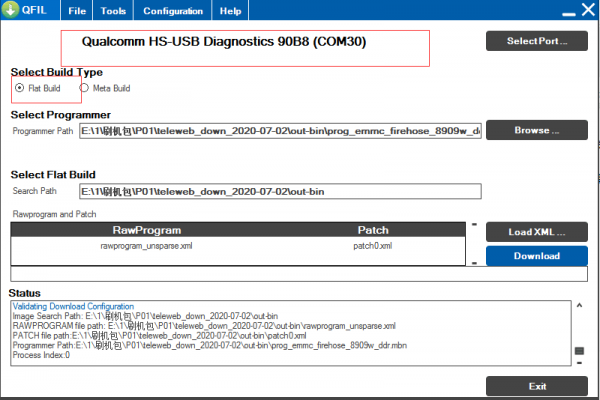Click the blue Download button
Viewport: 600px width, 400px height.
coord(536,256)
